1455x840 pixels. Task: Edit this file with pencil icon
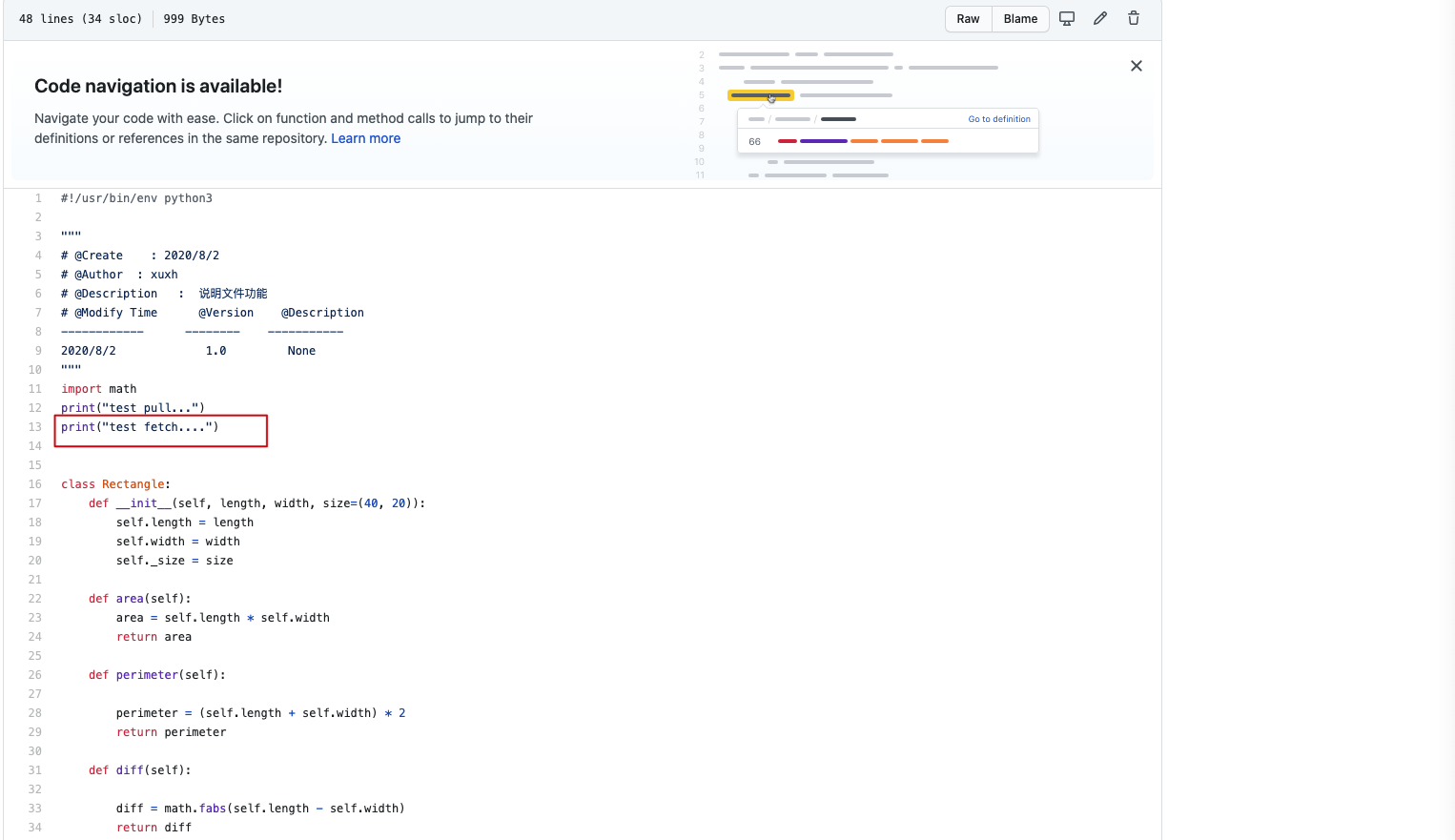point(1100,18)
